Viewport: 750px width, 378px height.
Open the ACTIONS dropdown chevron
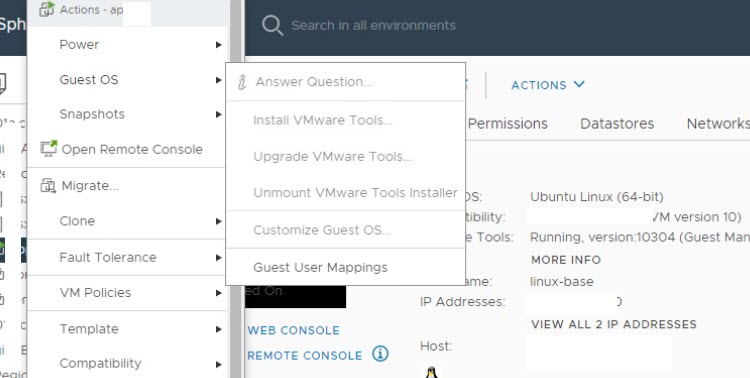pyautogui.click(x=579, y=84)
